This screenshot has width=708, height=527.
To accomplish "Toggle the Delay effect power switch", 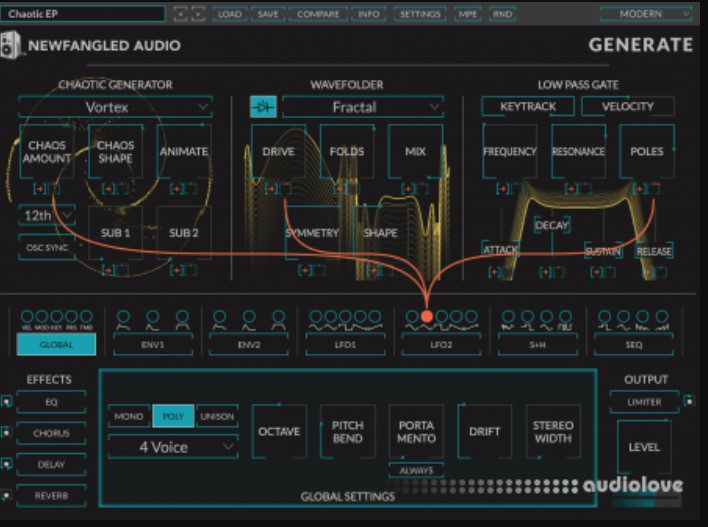I will coord(6,464).
